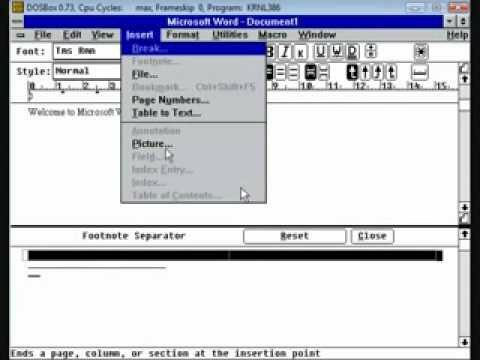Image resolution: width=480 pixels, height=360 pixels.
Task: Select open paragraph spacing icon
Action: [324, 72]
